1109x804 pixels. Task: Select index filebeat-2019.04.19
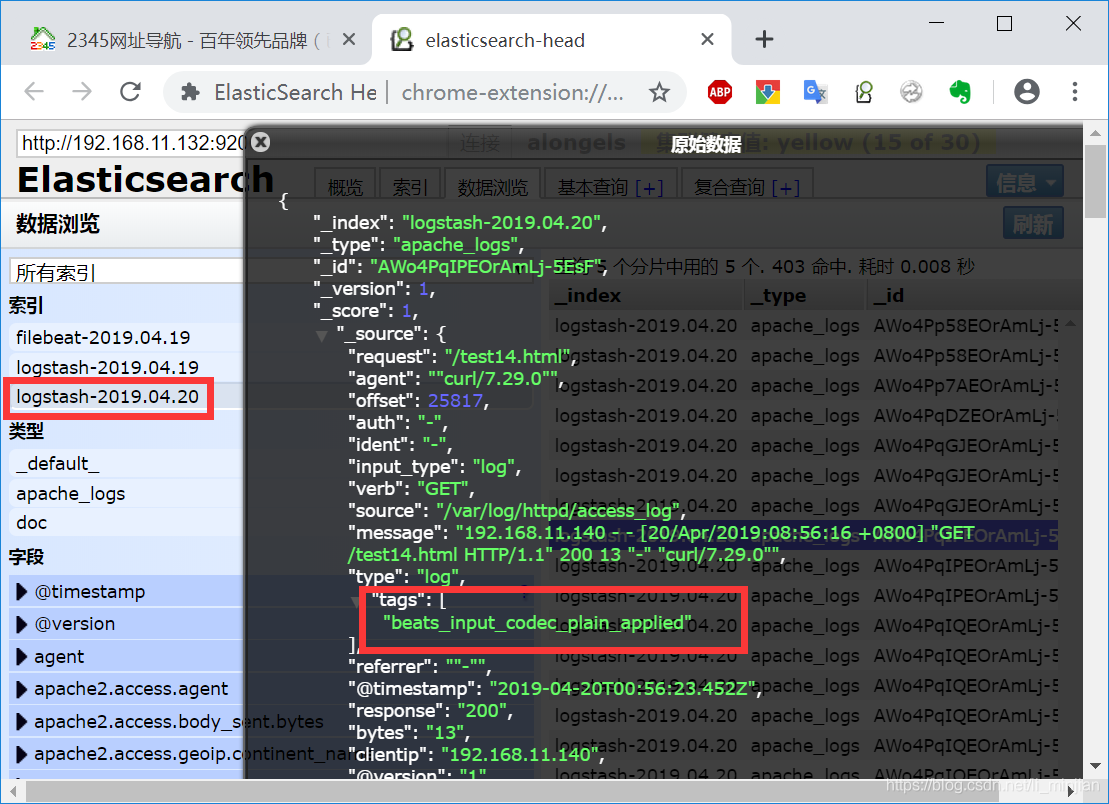[x=103, y=337]
